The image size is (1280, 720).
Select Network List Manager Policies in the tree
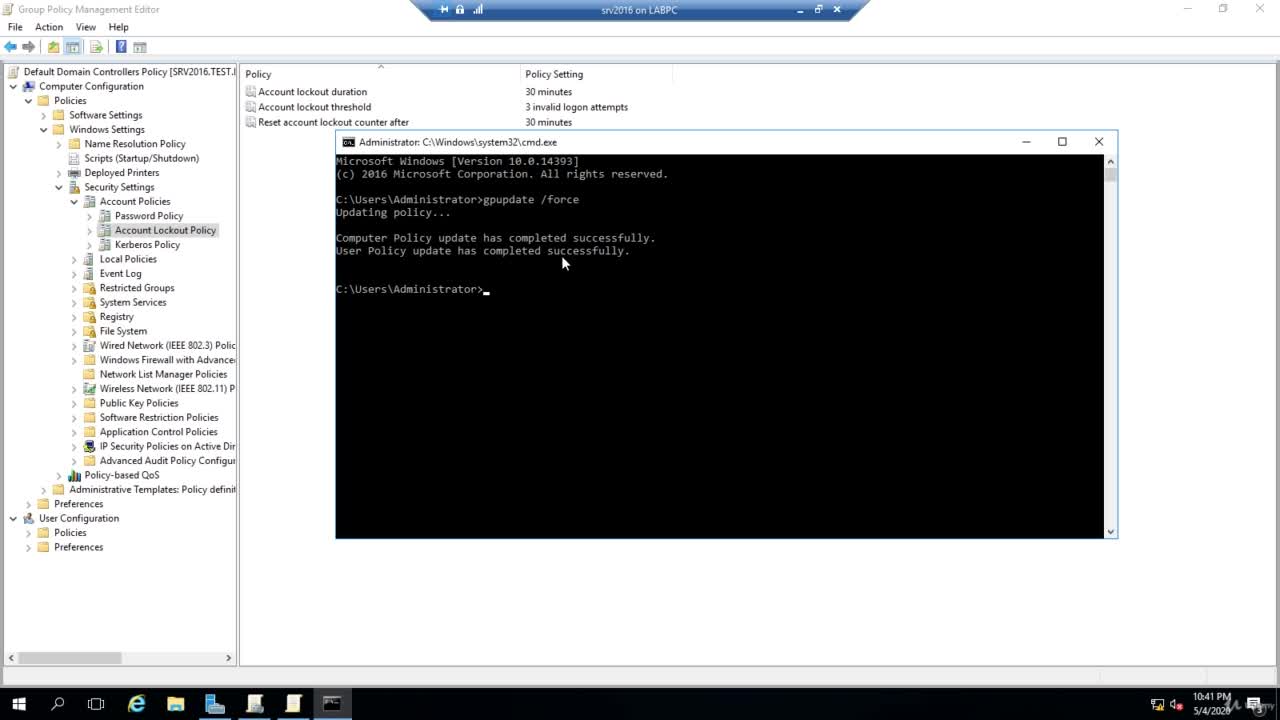pyautogui.click(x=163, y=374)
